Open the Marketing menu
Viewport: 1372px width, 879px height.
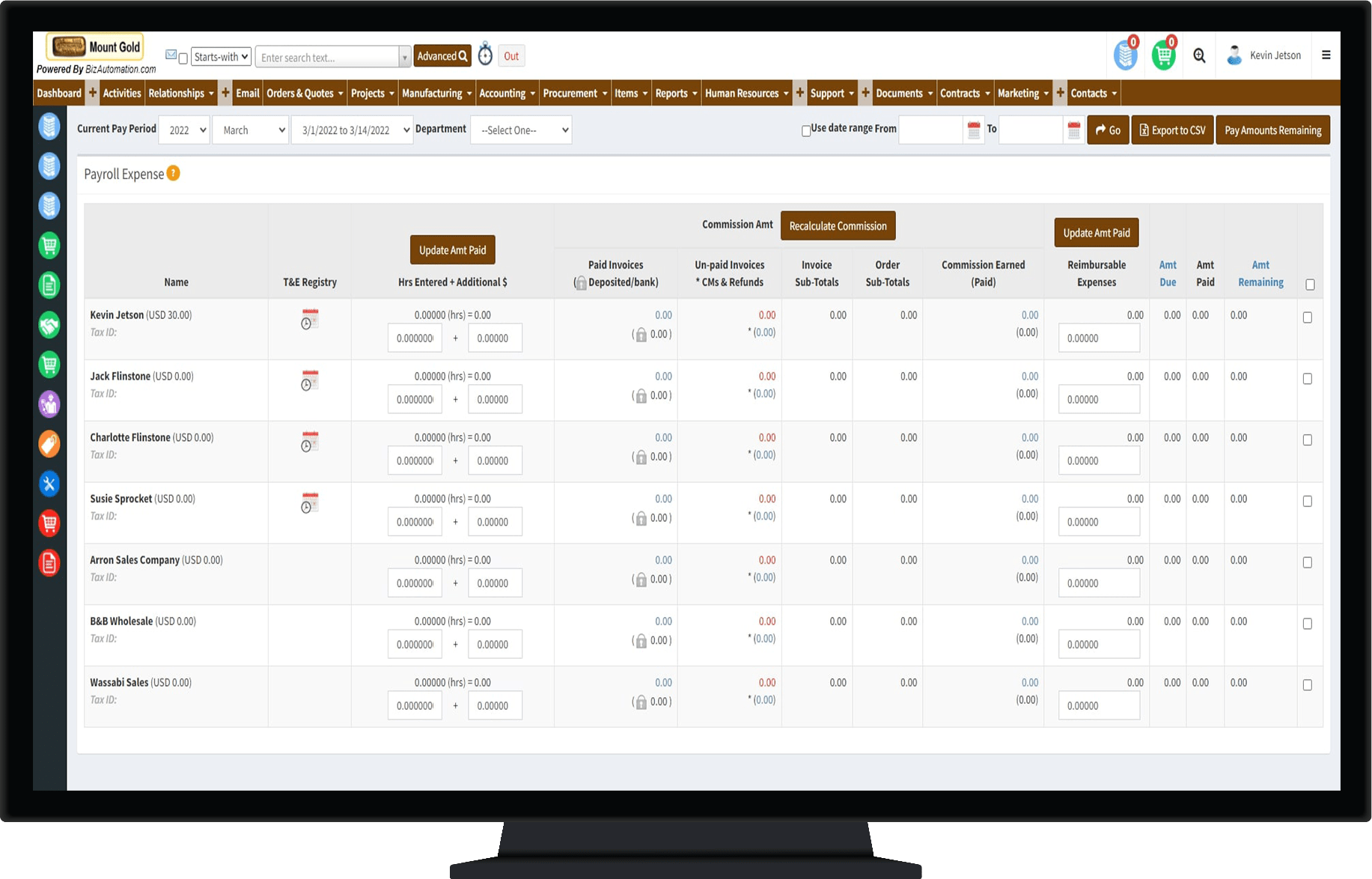coord(1023,93)
